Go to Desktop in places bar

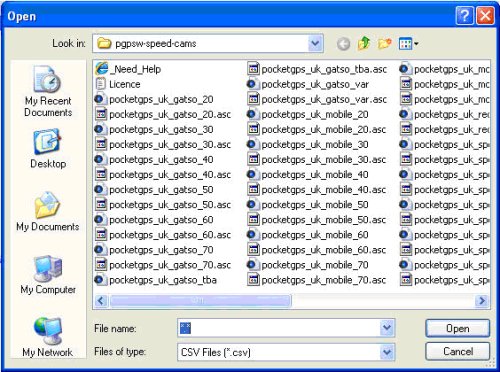pyautogui.click(x=48, y=149)
